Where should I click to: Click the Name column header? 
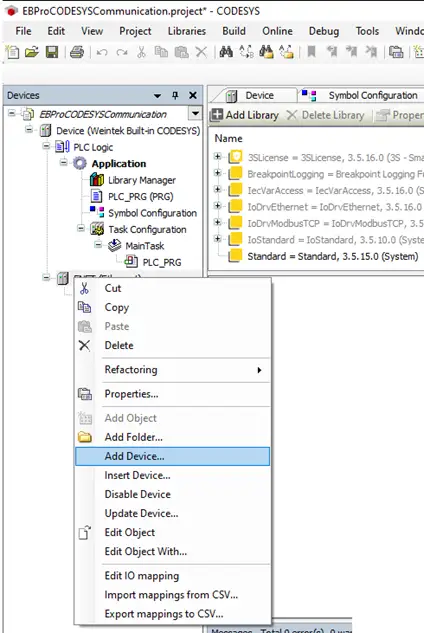[229, 138]
